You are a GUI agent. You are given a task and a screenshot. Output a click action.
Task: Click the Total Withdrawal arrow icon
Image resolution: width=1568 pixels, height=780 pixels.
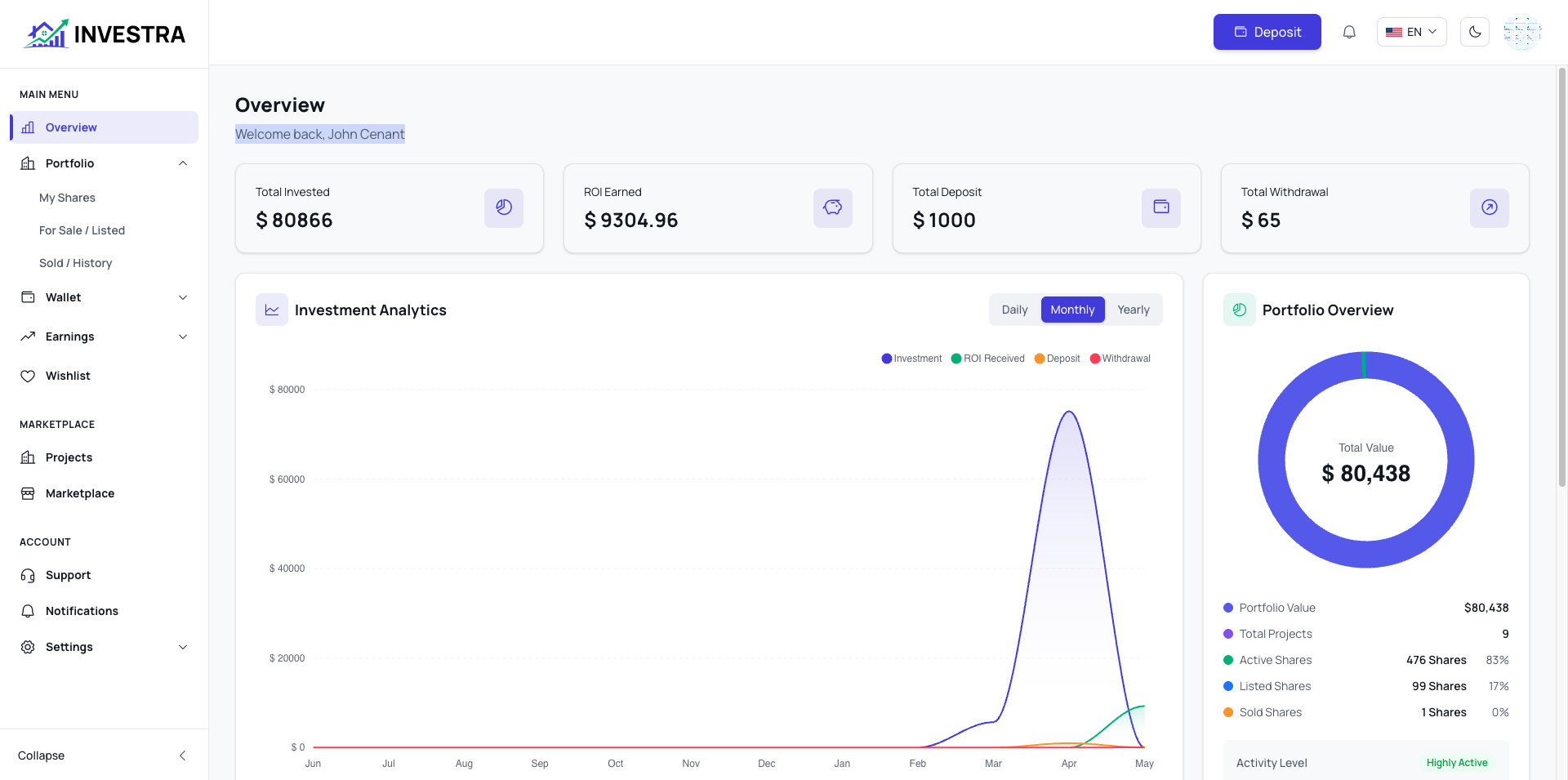(x=1490, y=207)
